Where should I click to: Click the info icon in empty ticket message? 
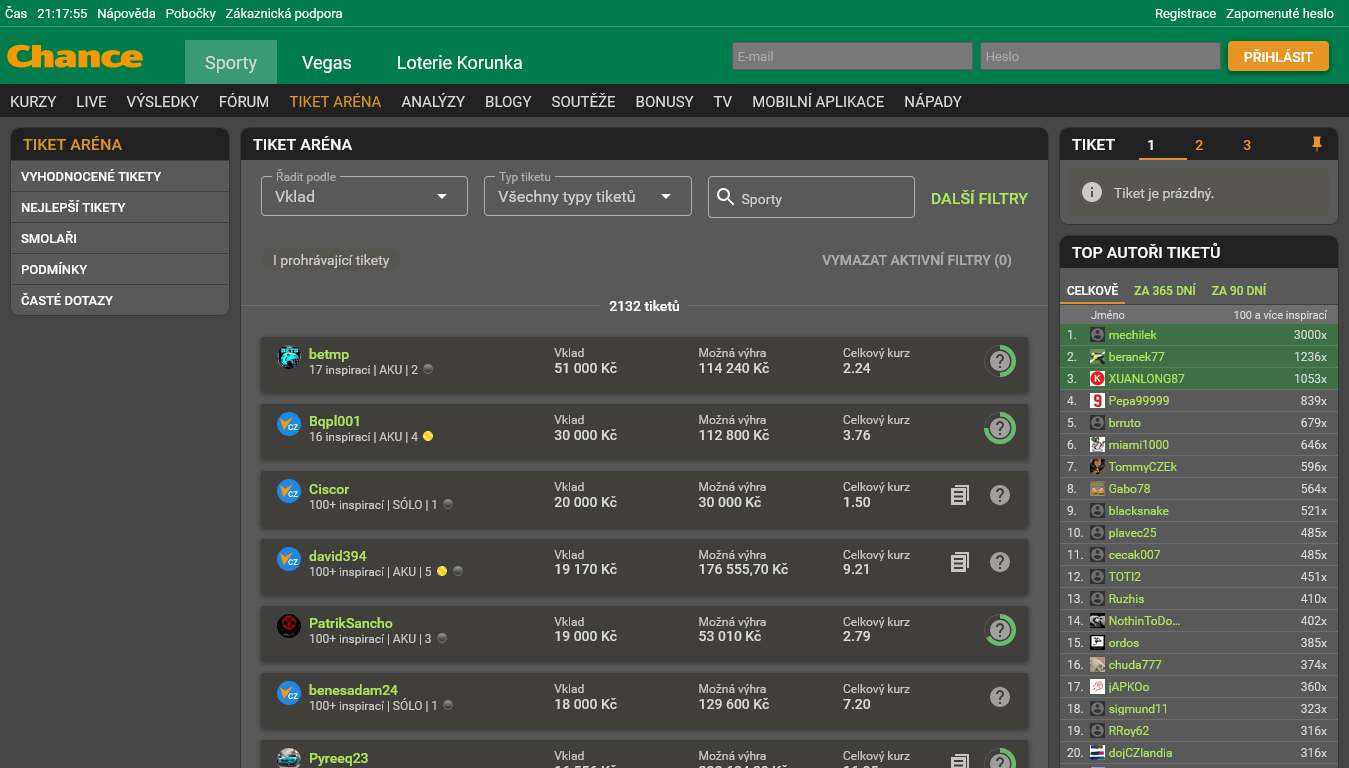1093,192
